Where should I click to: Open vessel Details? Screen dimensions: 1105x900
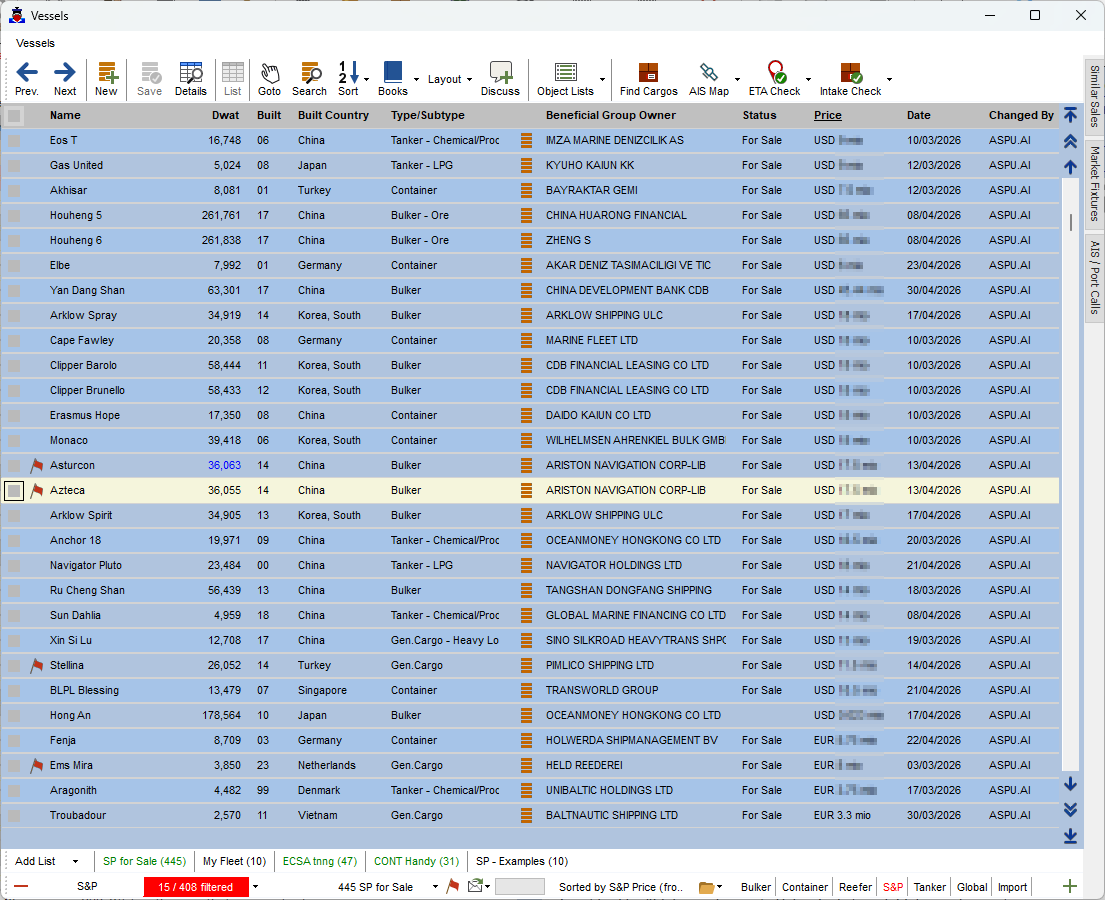(190, 78)
